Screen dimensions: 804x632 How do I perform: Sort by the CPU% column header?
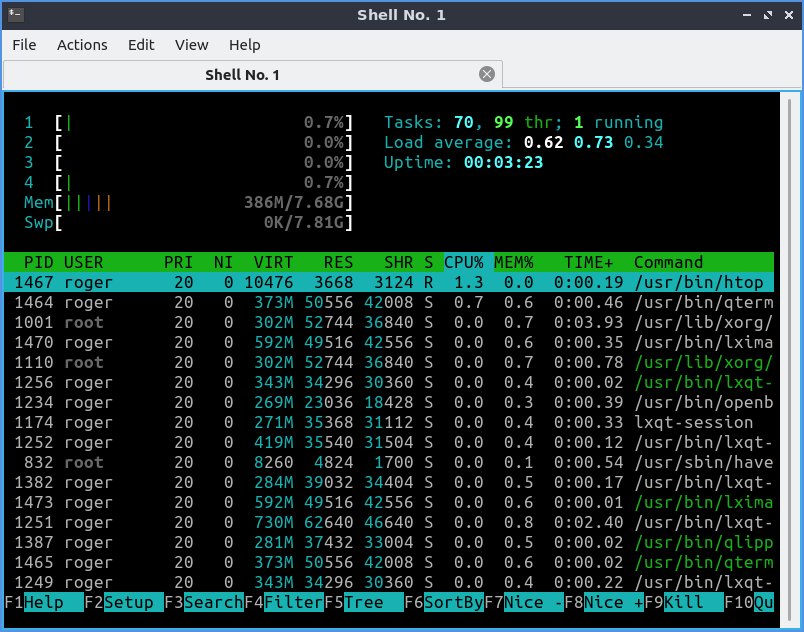coord(464,262)
